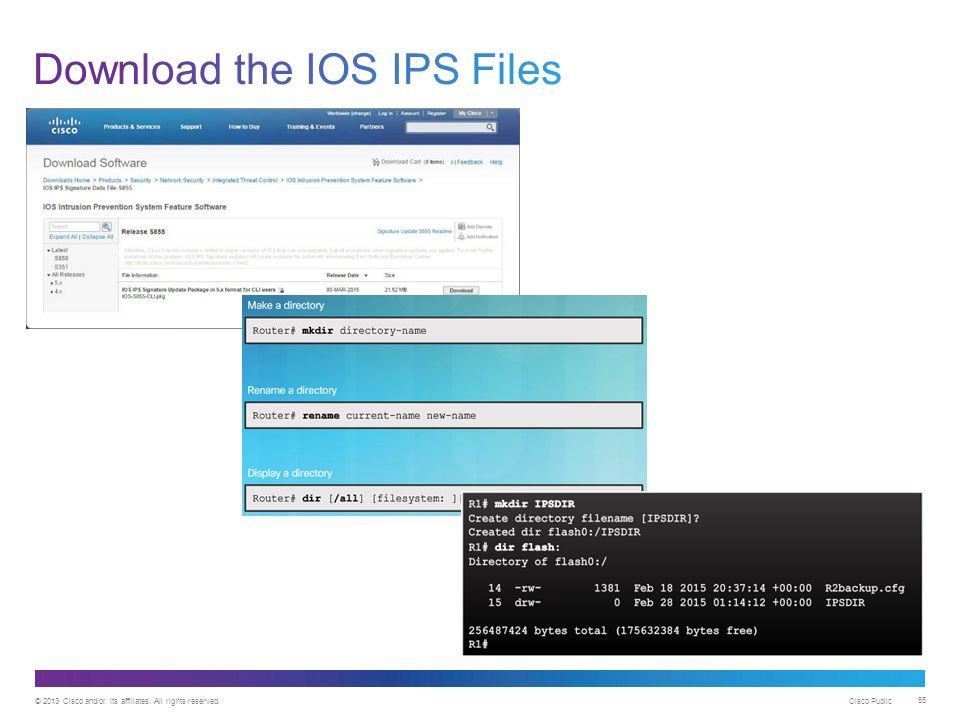Click the Add Notification icon
Screen dimensions: 960x720
[462, 236]
